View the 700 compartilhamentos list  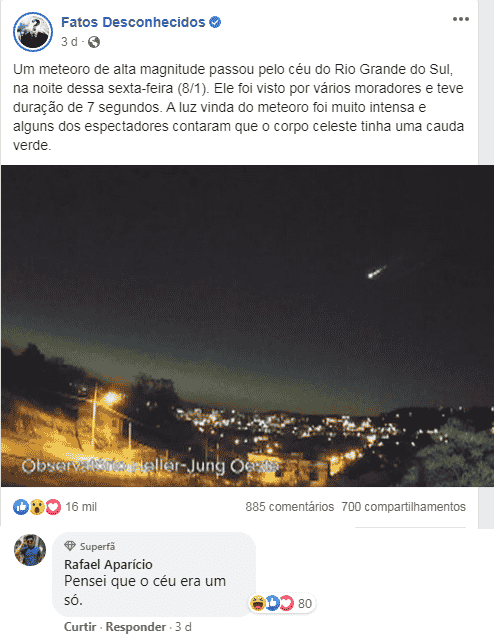403,507
